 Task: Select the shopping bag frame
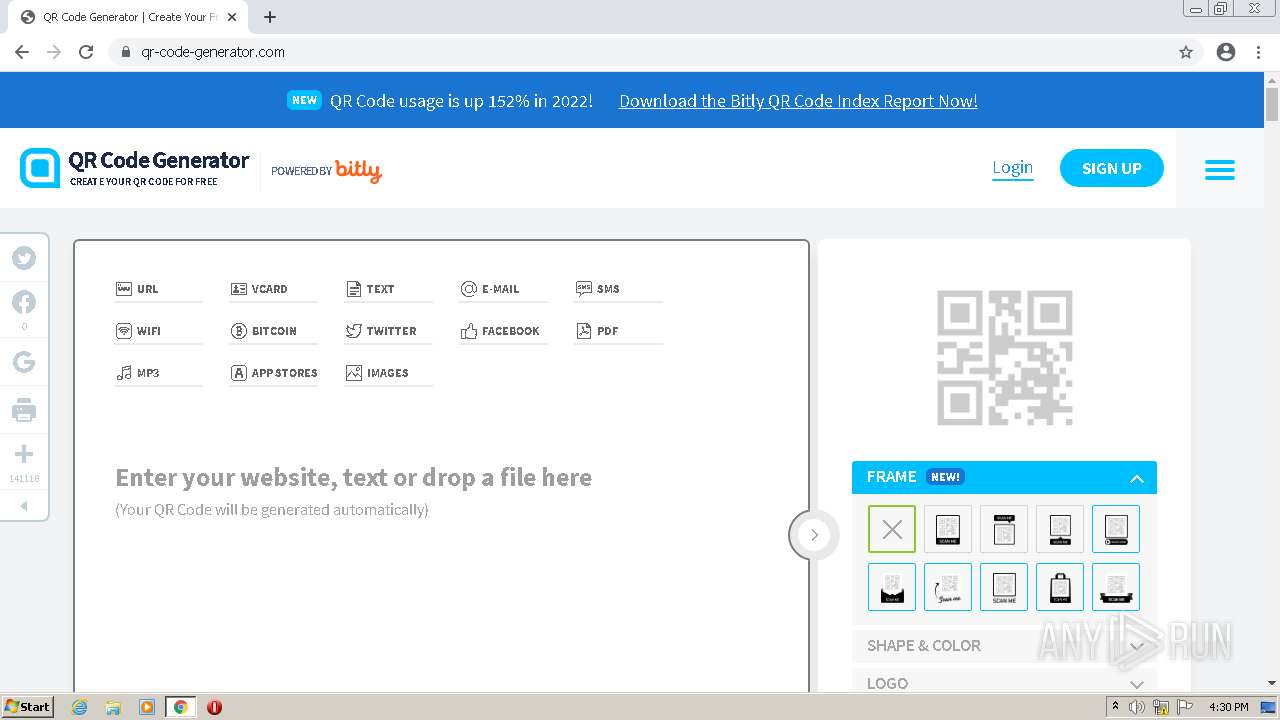[1060, 587]
